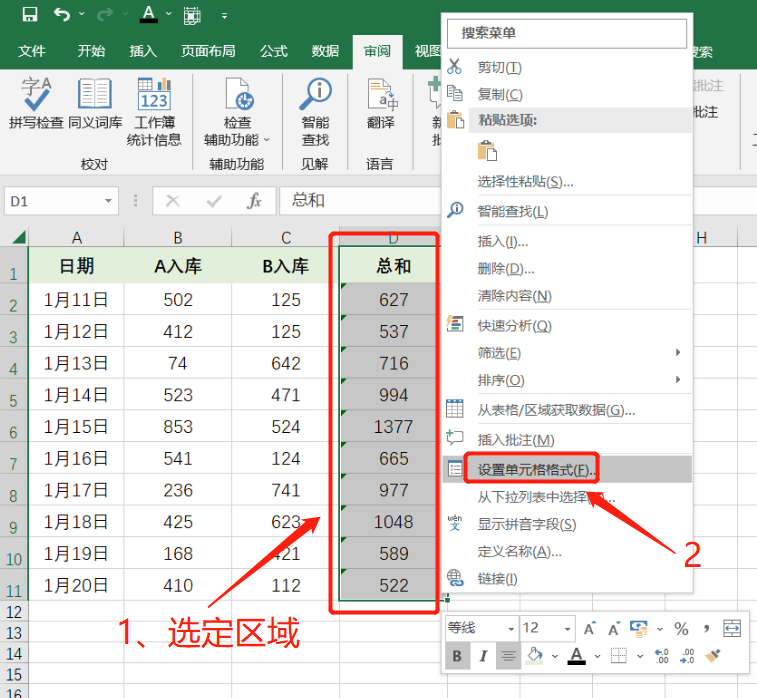This screenshot has height=698, width=757.
Task: Click the Select All corner triangle
Action: (18, 237)
